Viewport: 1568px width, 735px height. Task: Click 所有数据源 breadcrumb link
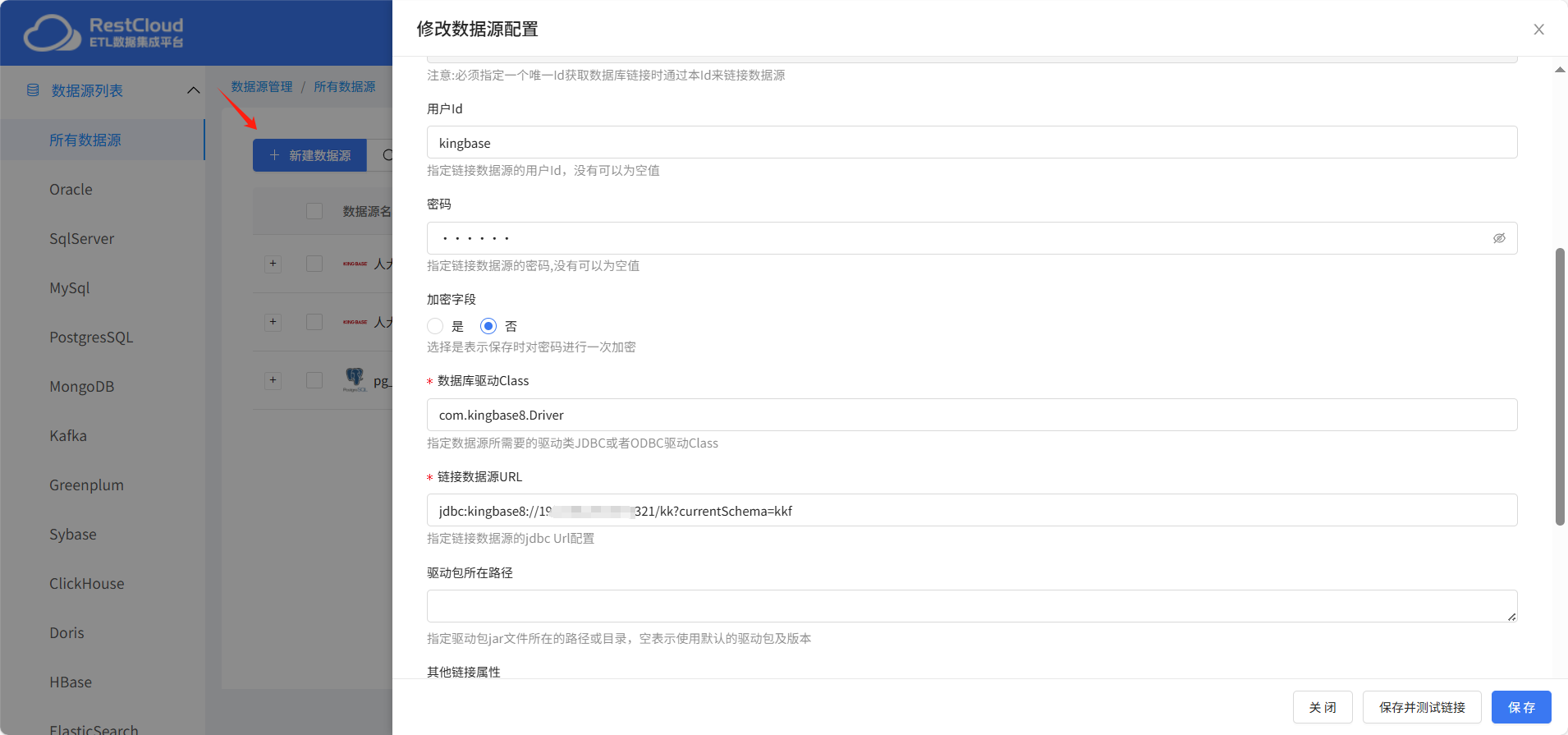pyautogui.click(x=345, y=86)
